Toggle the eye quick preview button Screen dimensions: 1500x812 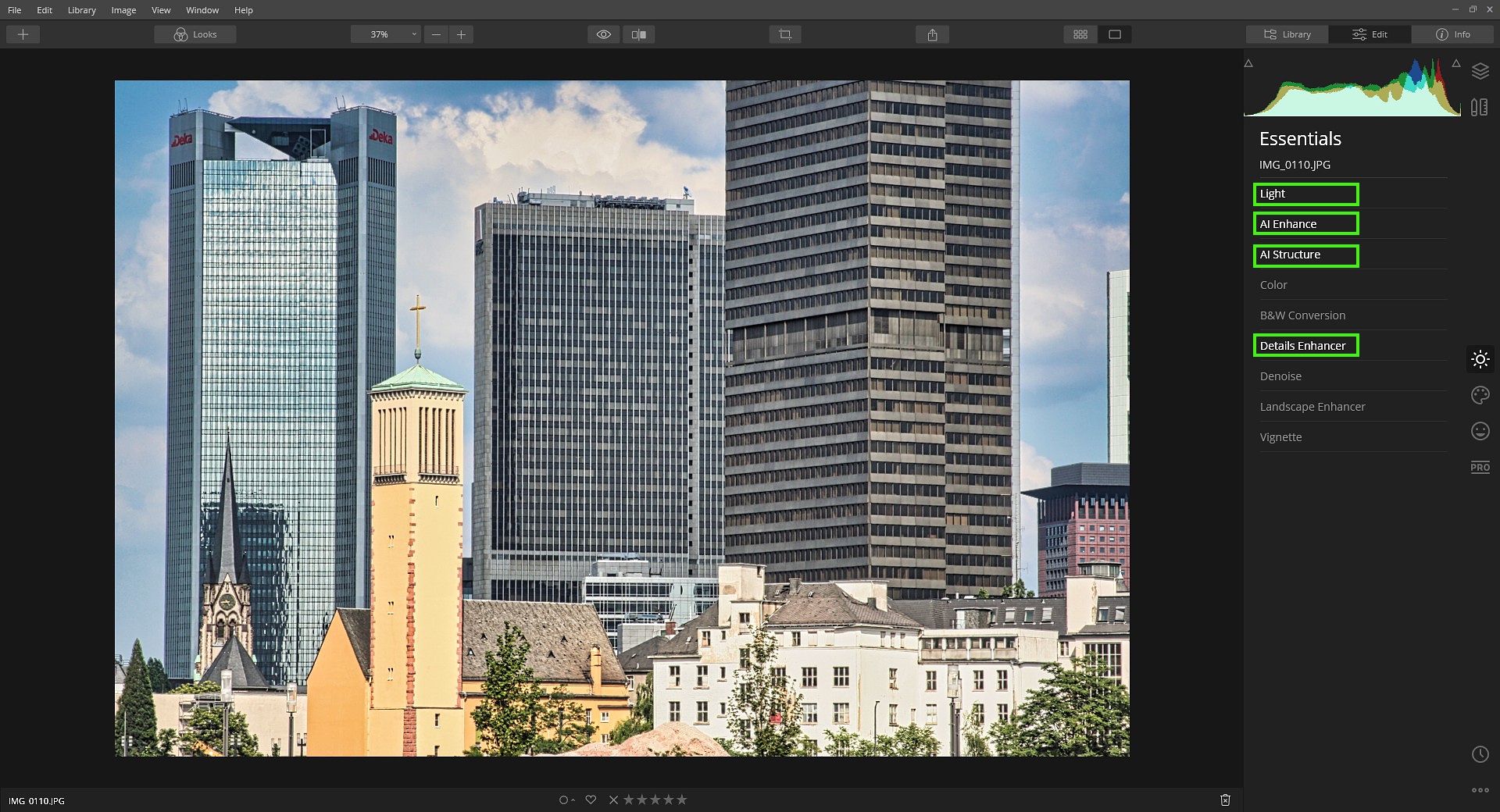click(604, 34)
